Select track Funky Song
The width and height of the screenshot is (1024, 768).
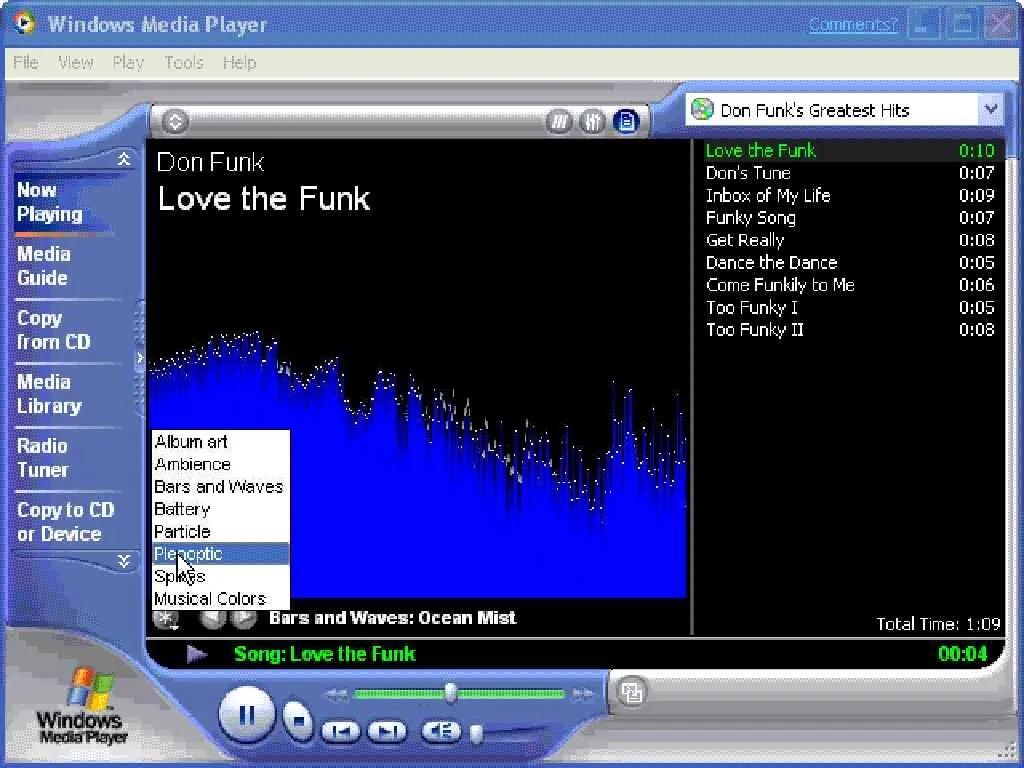850,217
